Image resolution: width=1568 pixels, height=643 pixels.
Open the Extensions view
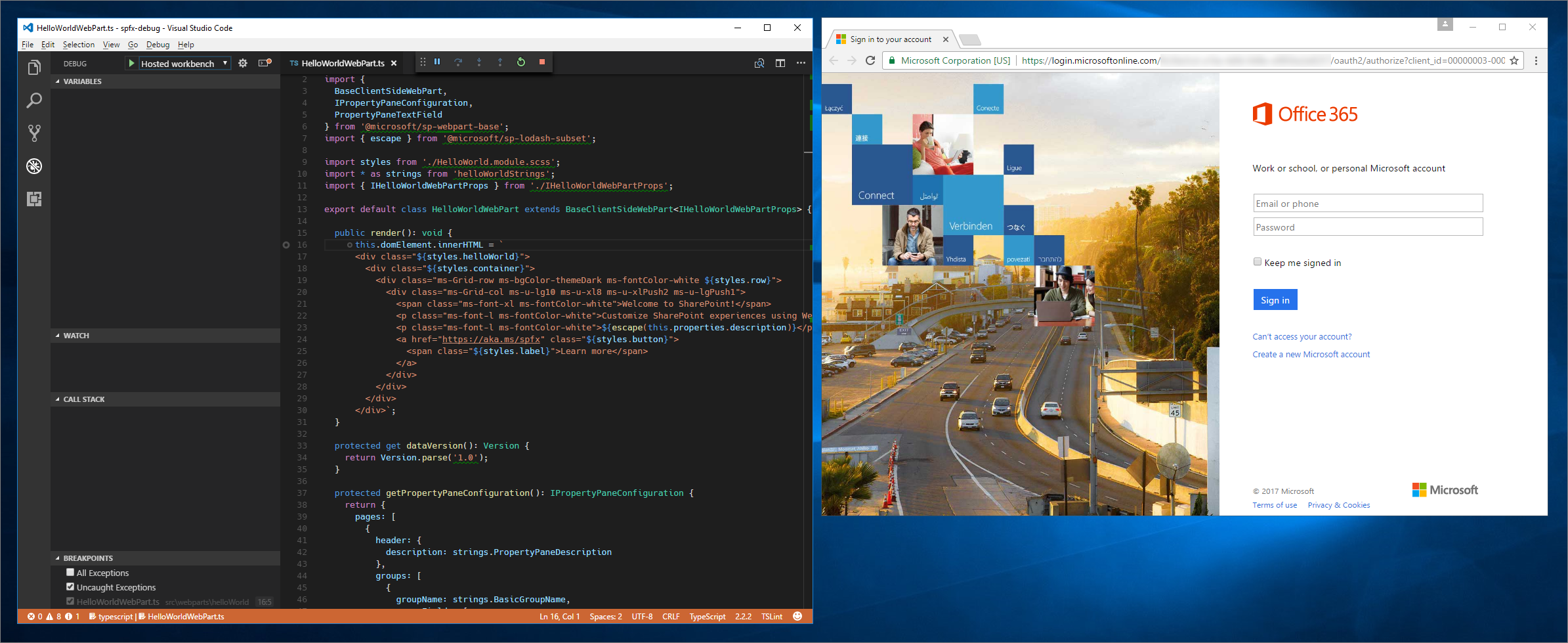pos(33,198)
